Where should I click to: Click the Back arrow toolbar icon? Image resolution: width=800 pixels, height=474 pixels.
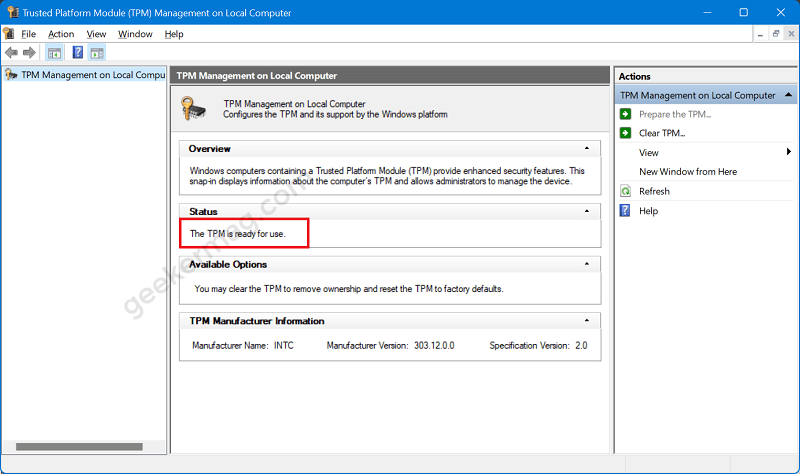tap(11, 53)
